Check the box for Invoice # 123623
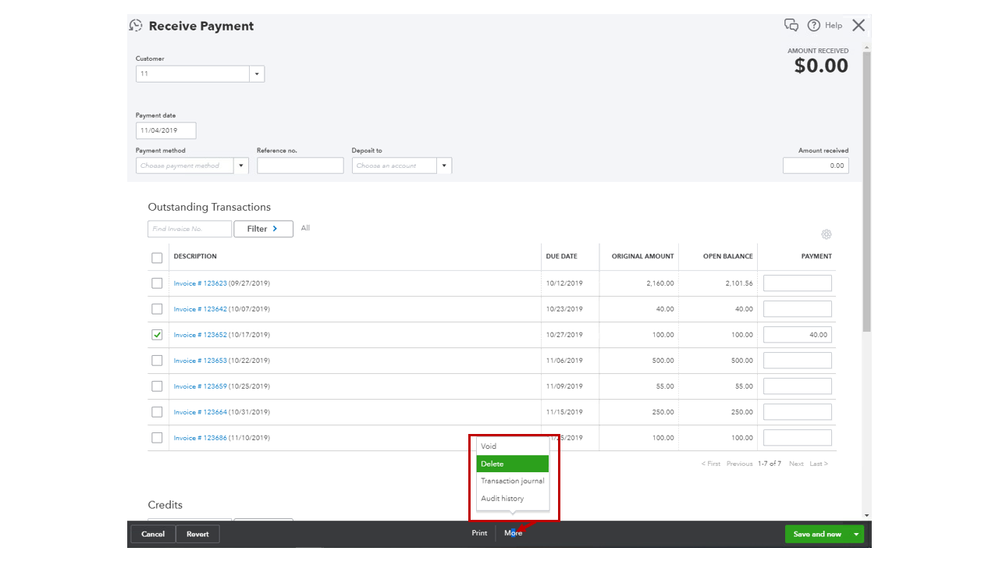Image resolution: width=999 pixels, height=562 pixels. click(x=157, y=284)
